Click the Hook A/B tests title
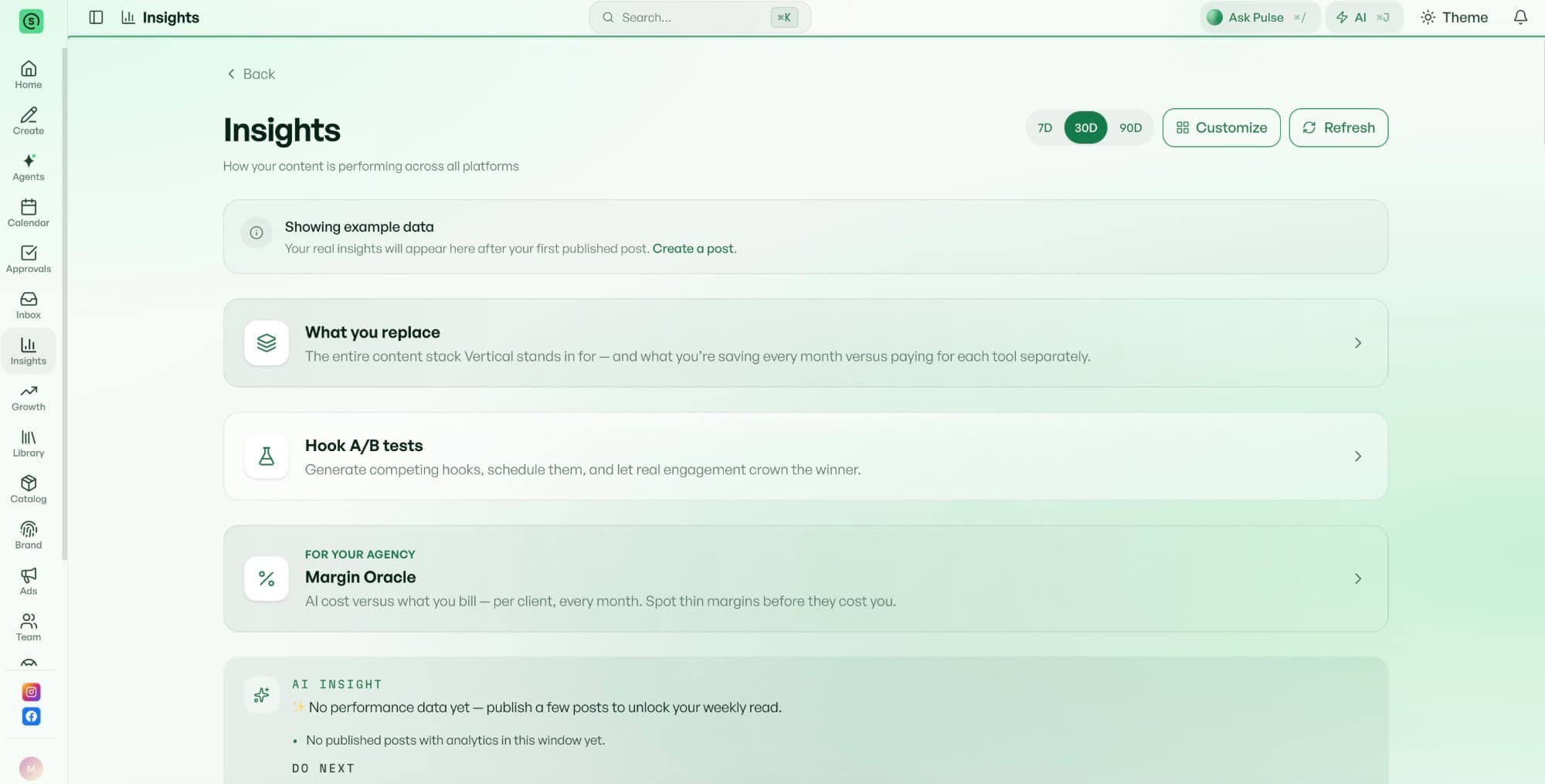Viewport: 1545px width, 784px height. coord(364,446)
